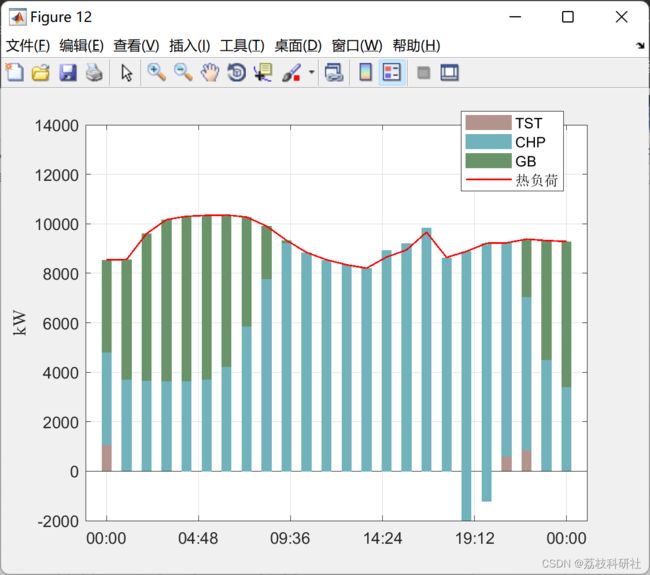
Task: Open the 帮助(H) menu
Action: tap(416, 46)
